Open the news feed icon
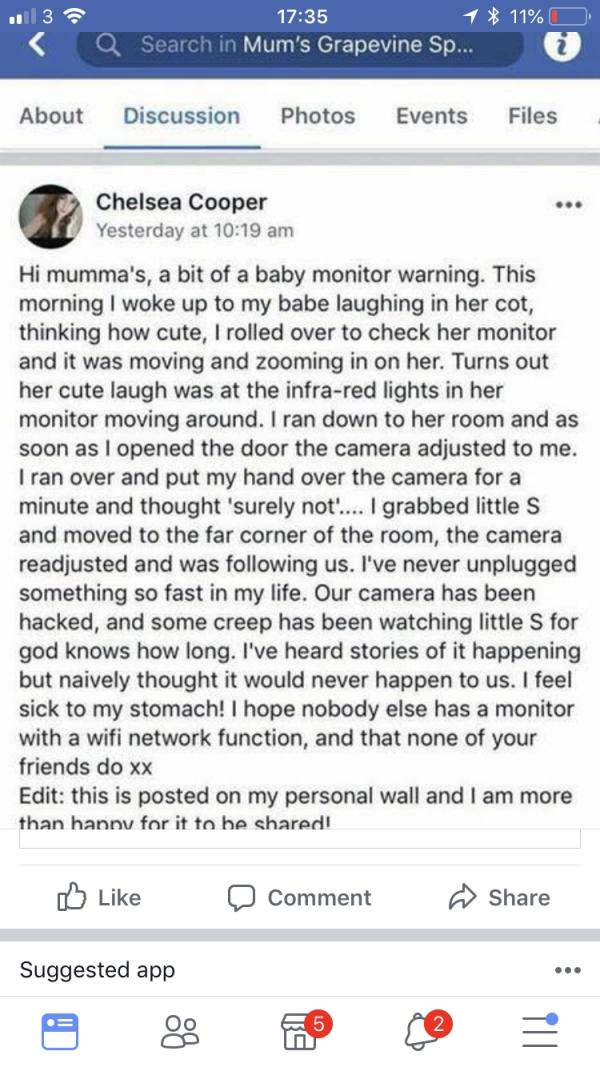 (60, 1030)
